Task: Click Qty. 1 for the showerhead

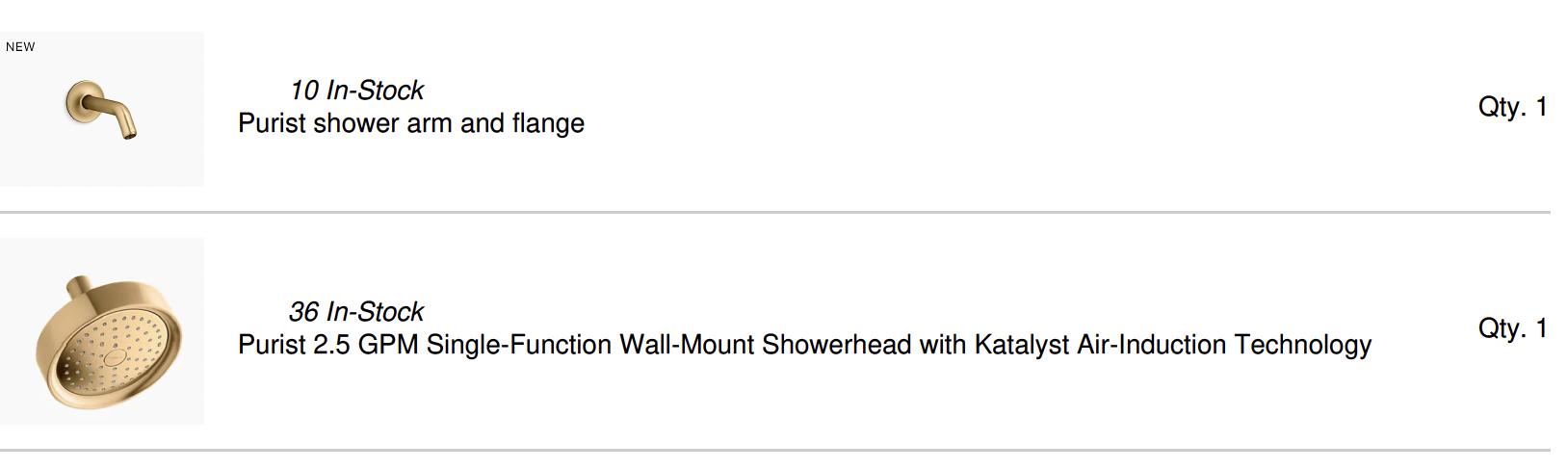Action: pos(1512,328)
